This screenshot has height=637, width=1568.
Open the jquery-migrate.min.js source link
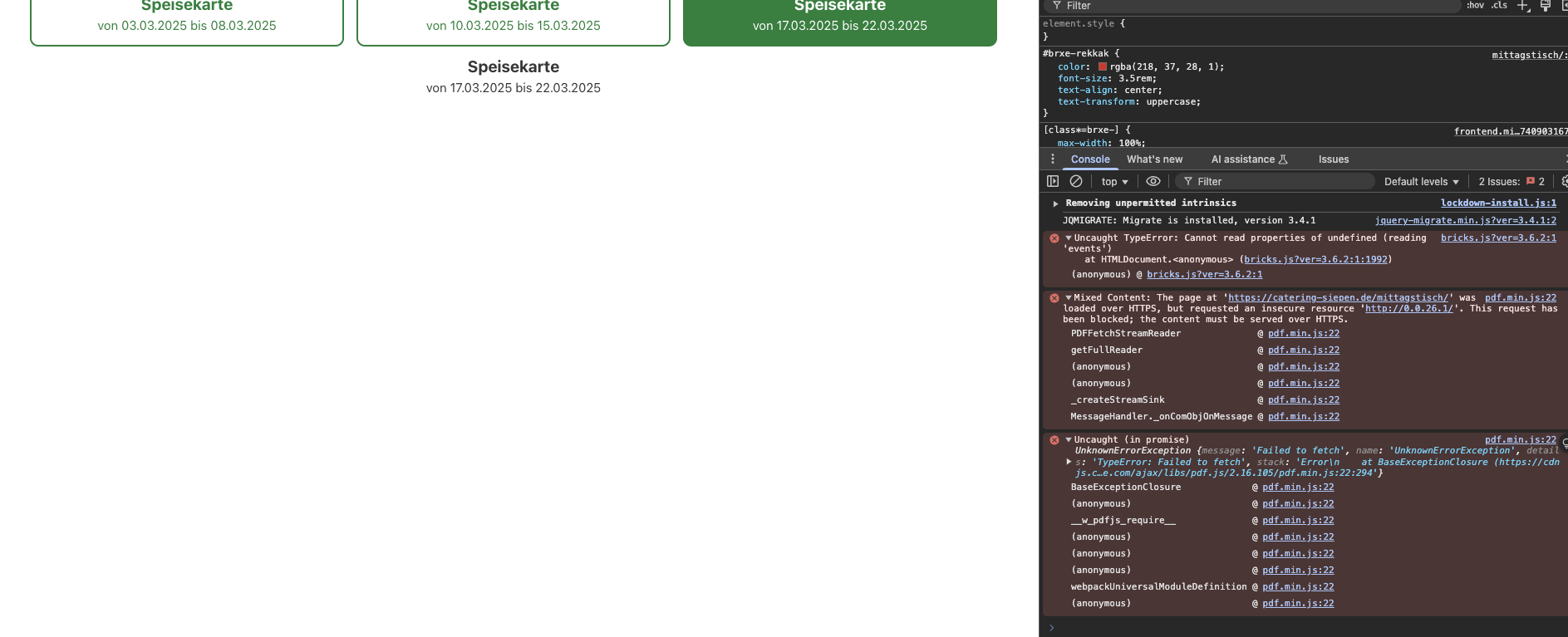(1466, 220)
